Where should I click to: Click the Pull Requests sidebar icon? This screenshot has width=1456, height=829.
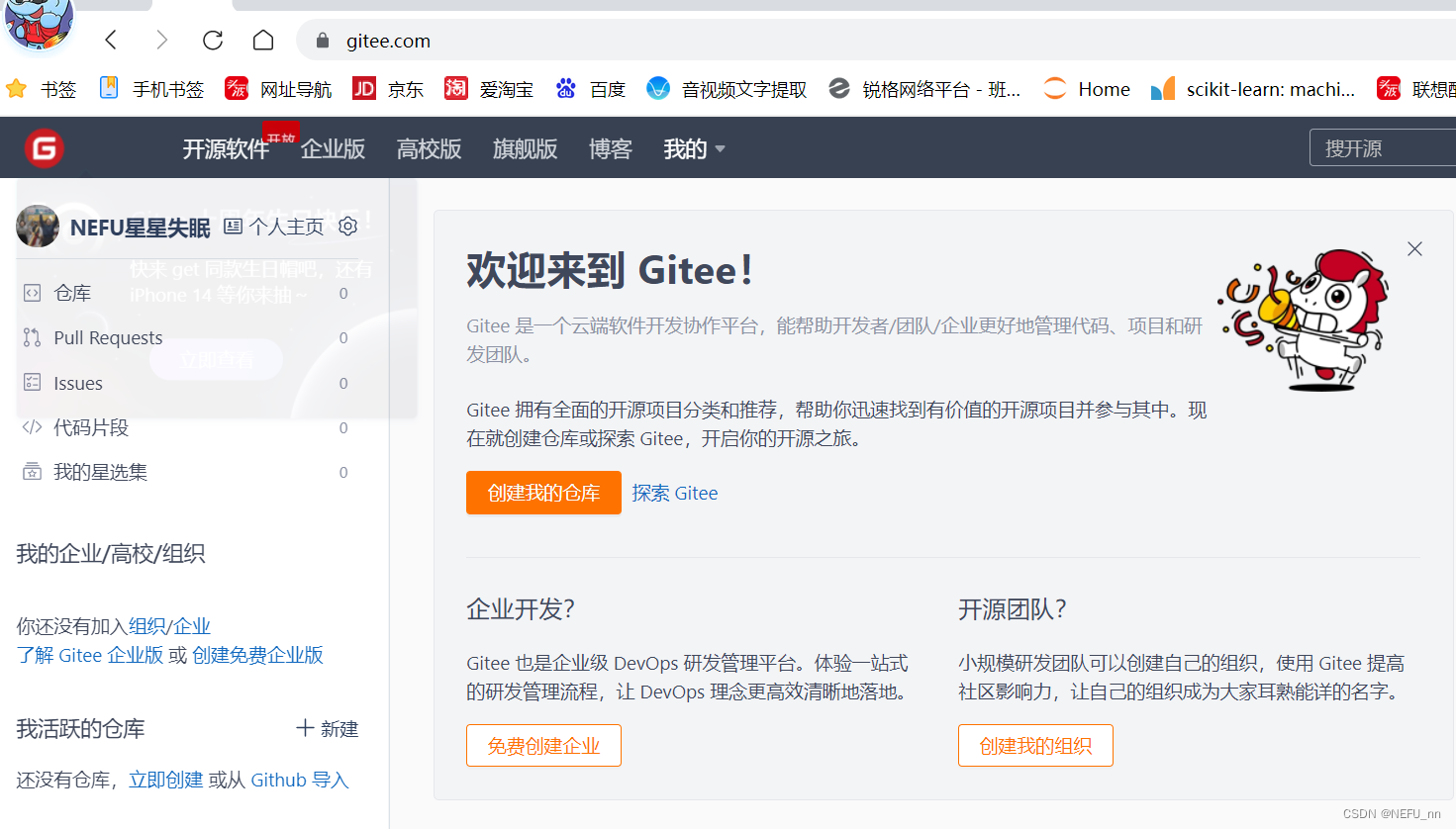[31, 337]
